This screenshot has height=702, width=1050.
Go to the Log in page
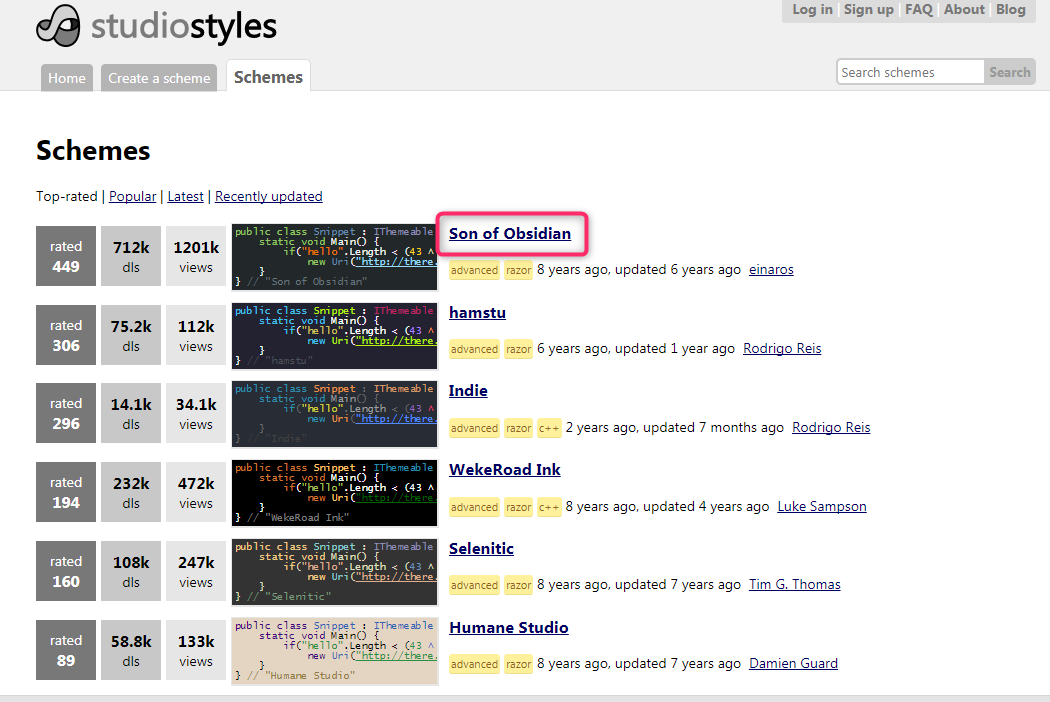pos(812,10)
